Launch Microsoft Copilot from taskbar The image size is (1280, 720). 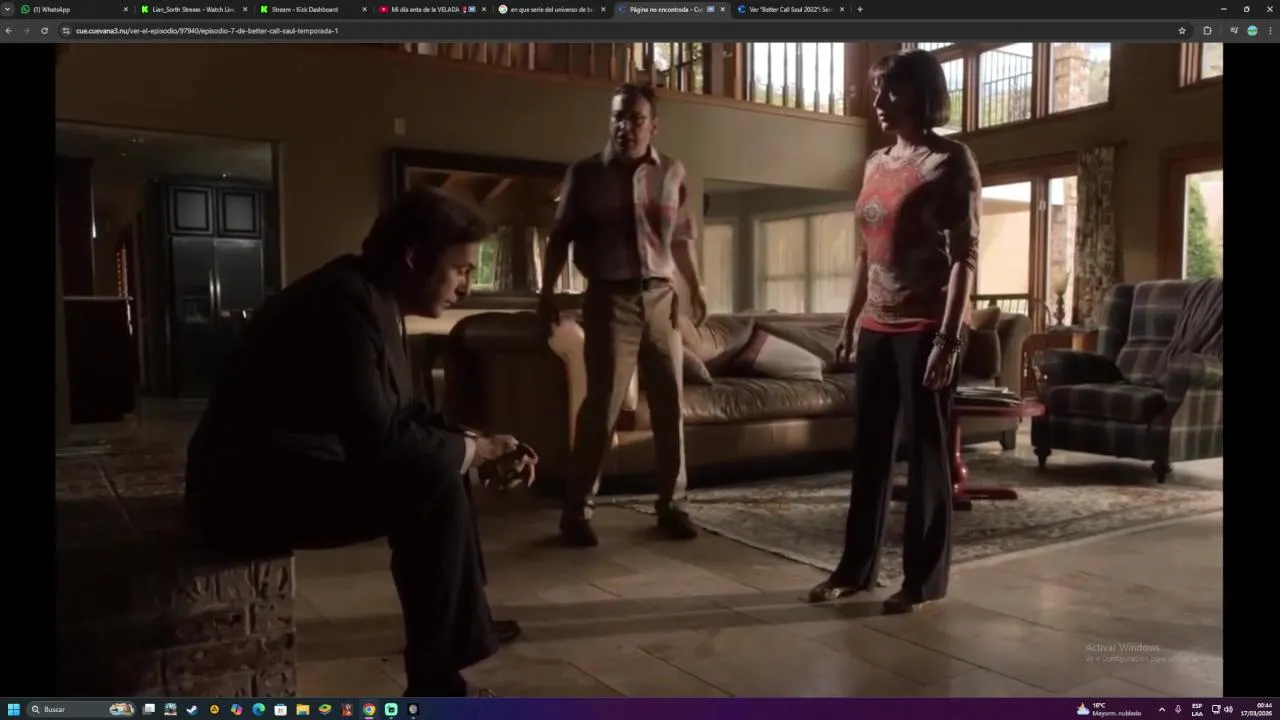(x=237, y=709)
